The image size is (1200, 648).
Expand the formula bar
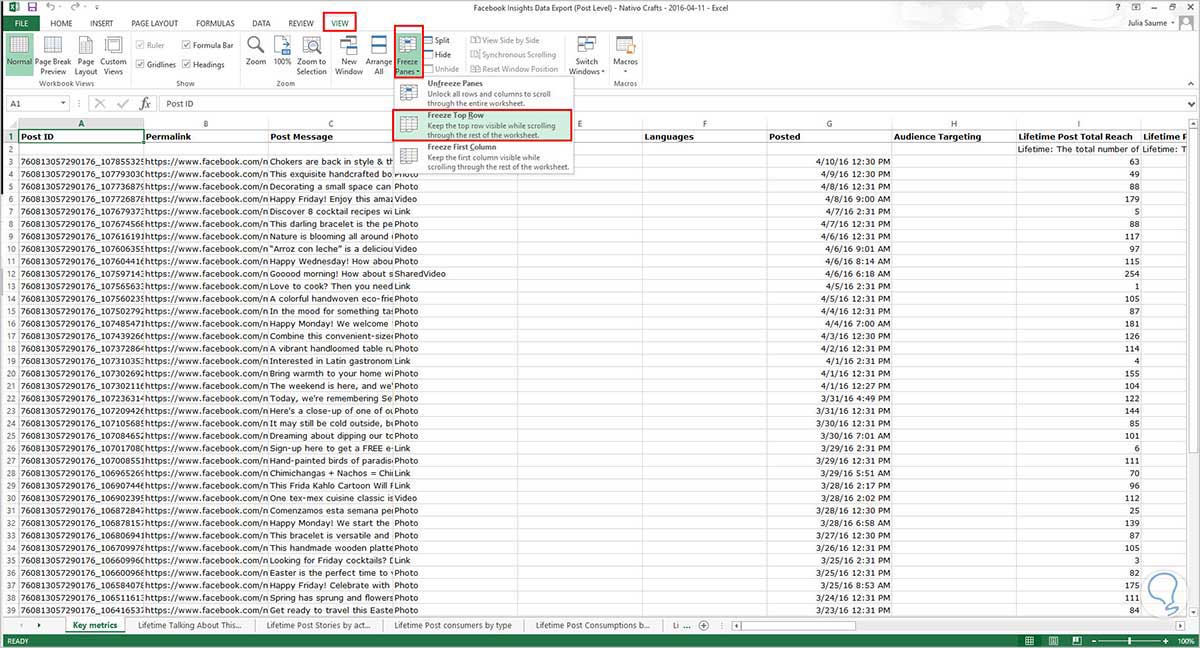(1191, 104)
